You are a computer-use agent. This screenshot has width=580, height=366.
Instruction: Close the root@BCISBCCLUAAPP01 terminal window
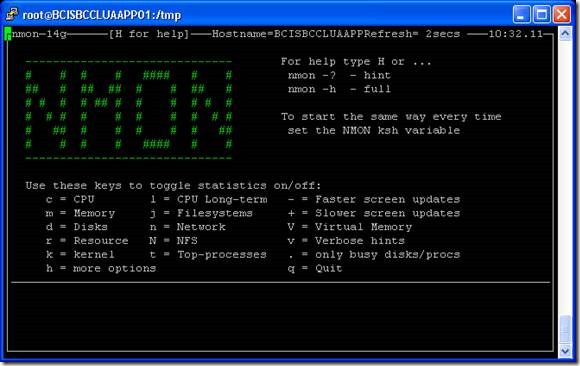coord(562,14)
